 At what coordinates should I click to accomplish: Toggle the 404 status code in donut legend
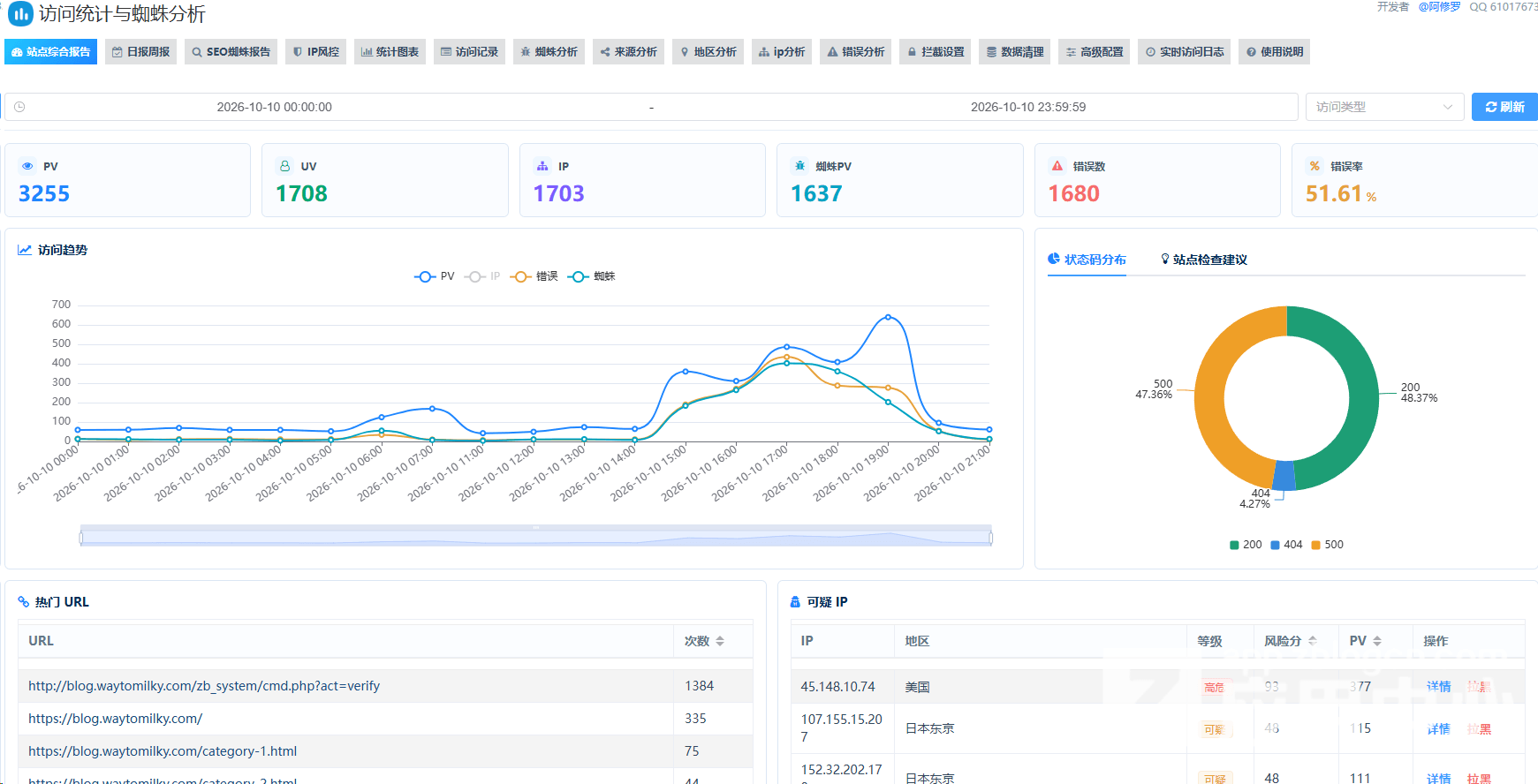click(x=1286, y=545)
